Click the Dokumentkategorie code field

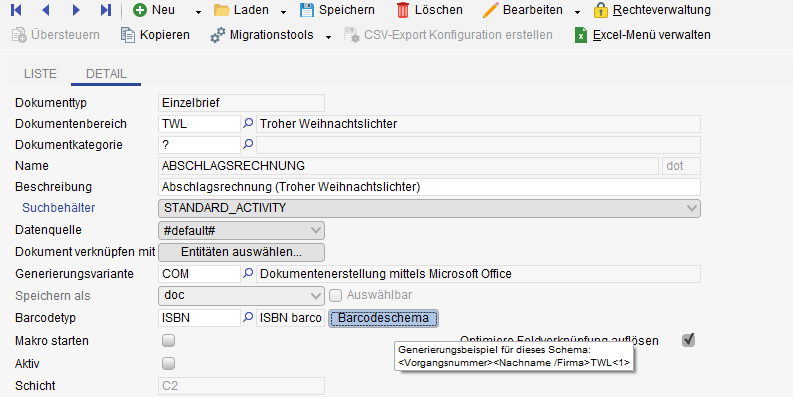pyautogui.click(x=199, y=145)
